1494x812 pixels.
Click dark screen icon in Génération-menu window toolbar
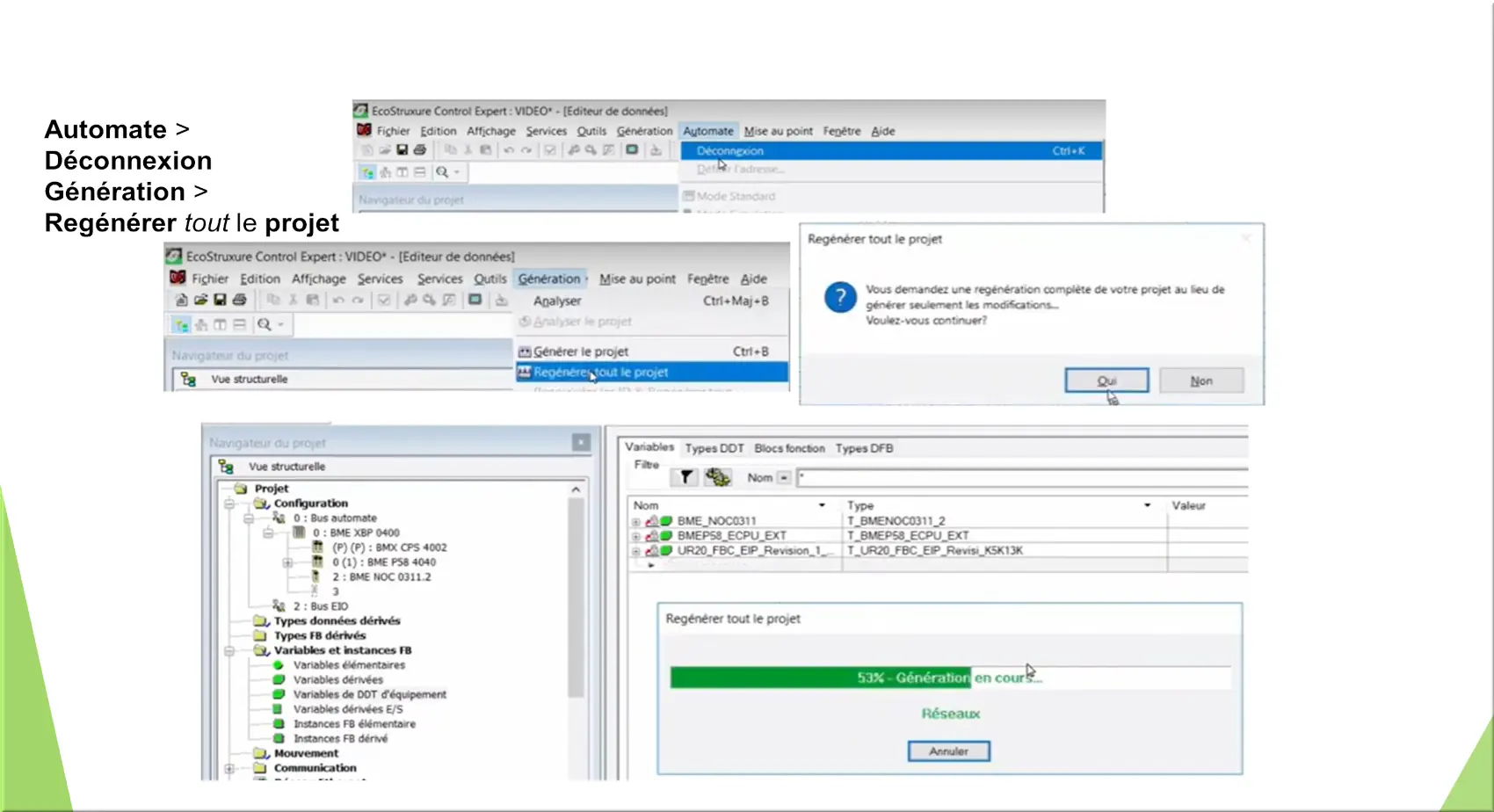click(475, 300)
